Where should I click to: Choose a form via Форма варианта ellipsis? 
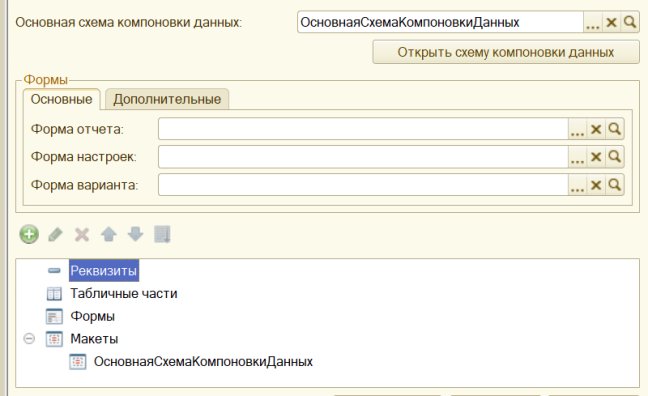pyautogui.click(x=577, y=184)
